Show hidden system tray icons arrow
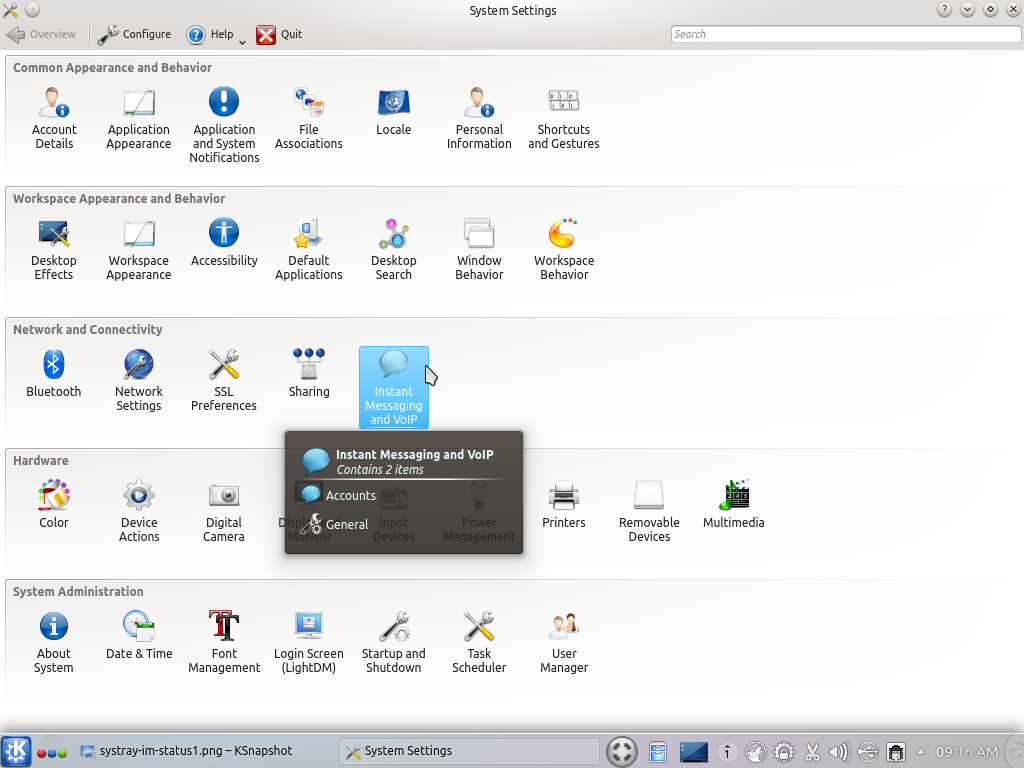Screen dimensions: 1024x768 [920, 752]
